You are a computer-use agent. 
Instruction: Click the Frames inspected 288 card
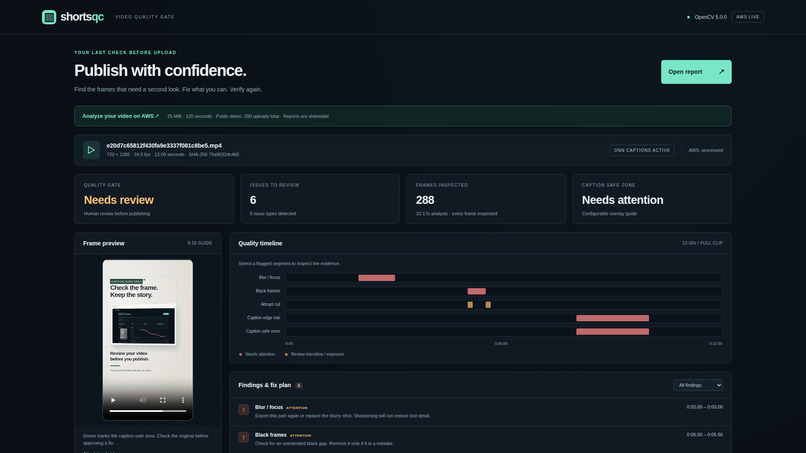pos(486,199)
